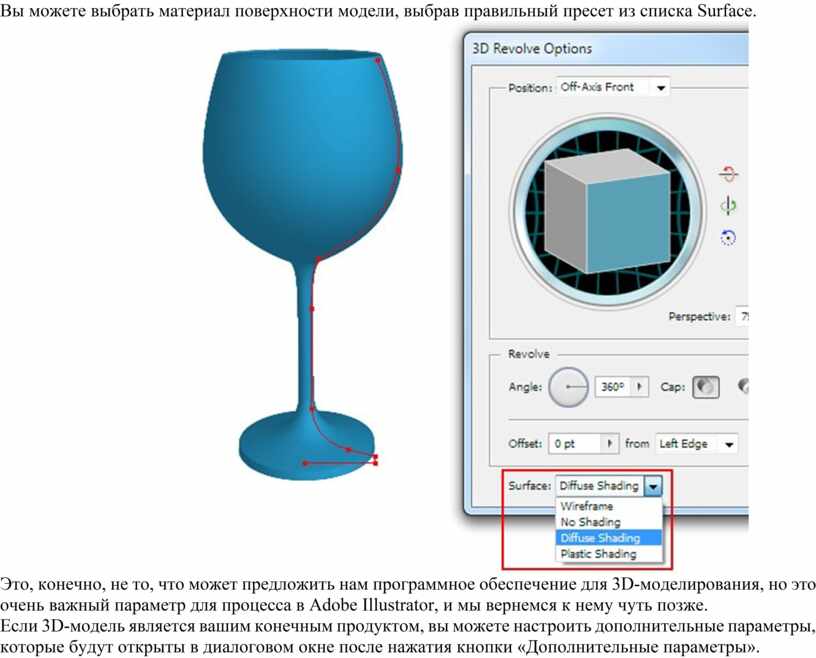
Task: Click the Offset 0 pt field
Action: (575, 444)
